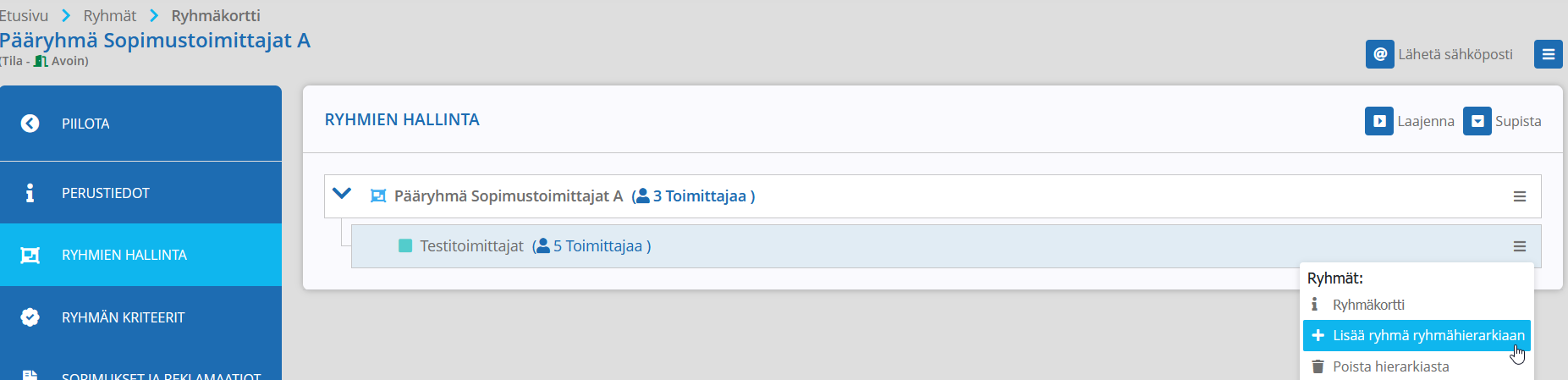Go to Etusivu in the breadcrumb

(x=24, y=15)
